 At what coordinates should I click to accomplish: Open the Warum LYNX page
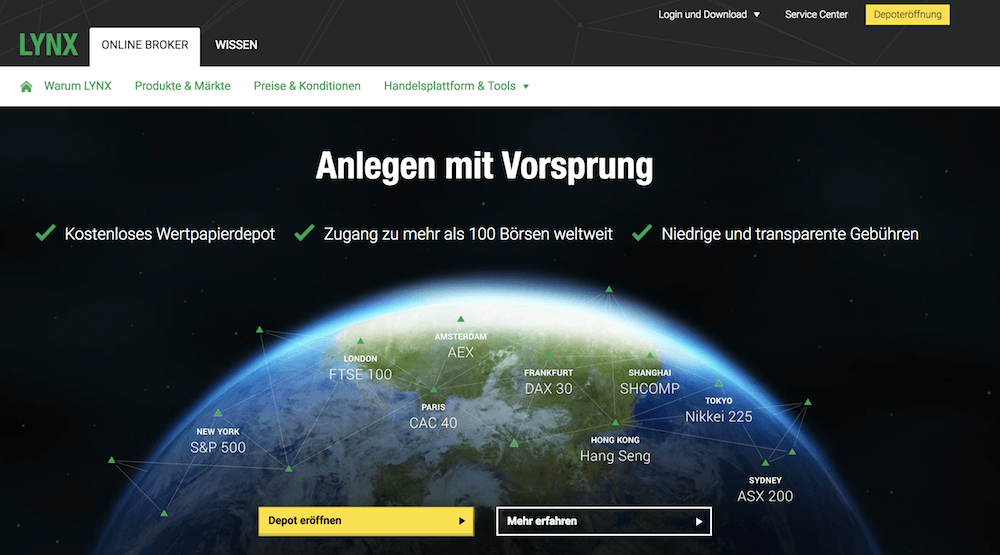click(78, 86)
